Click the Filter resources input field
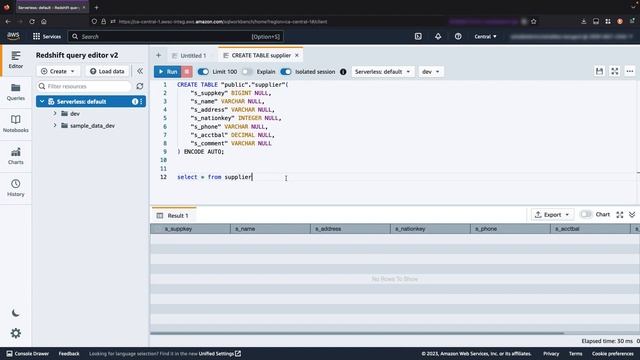Image resolution: width=640 pixels, height=360 pixels. pos(84,87)
